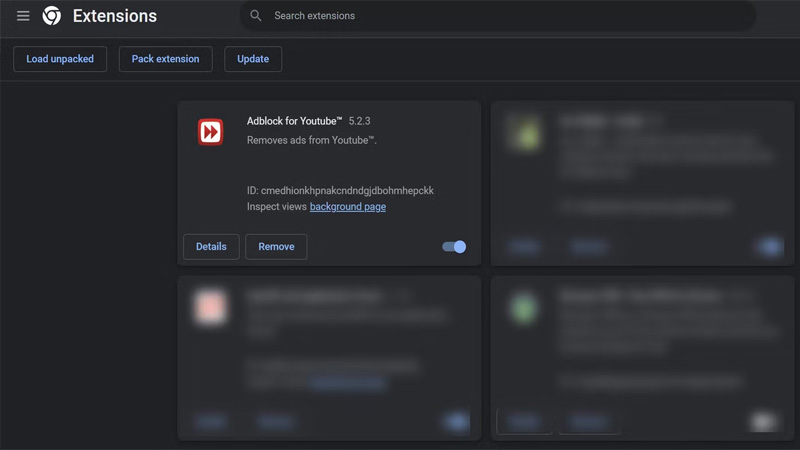Toggle the blurred bottom-left extension switch
800x450 pixels.
455,423
